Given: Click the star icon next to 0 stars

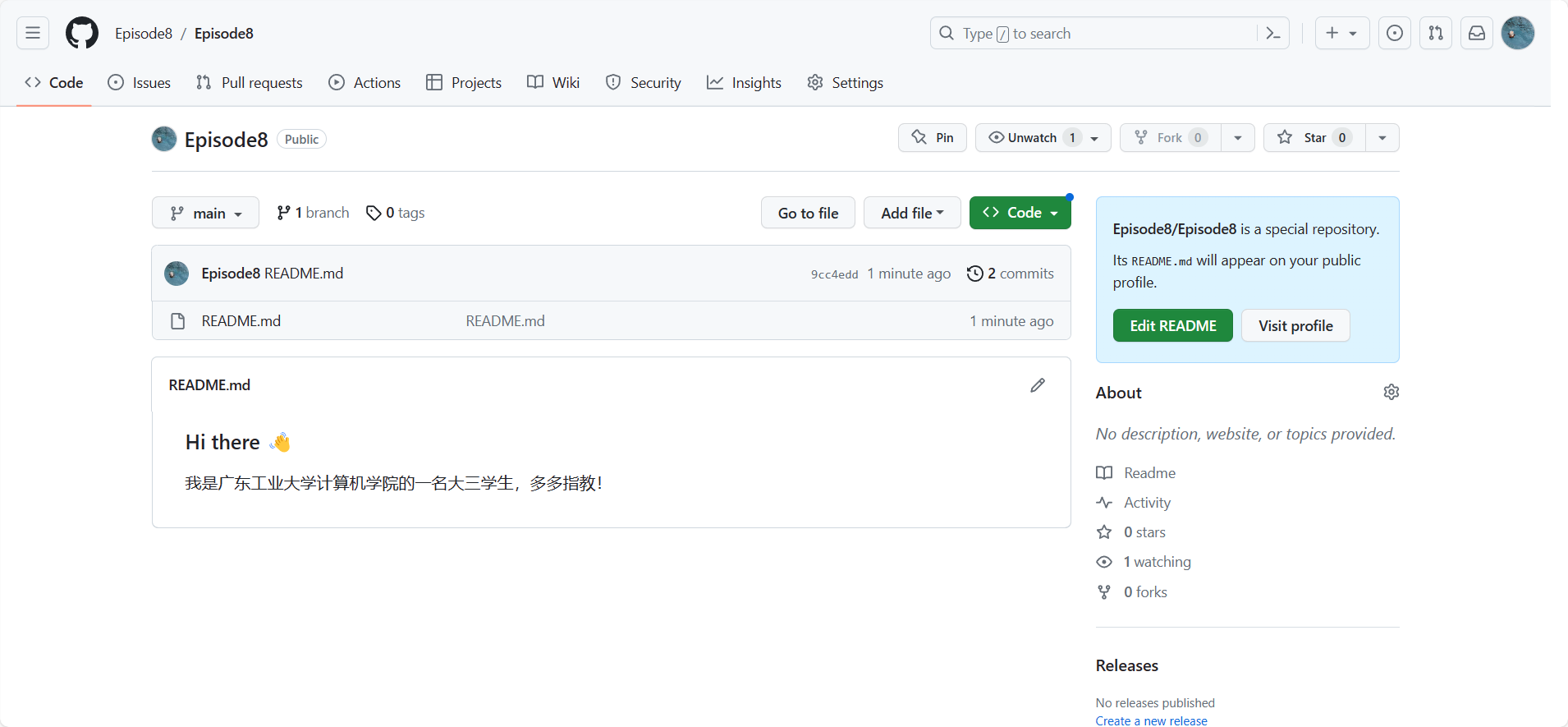Looking at the screenshot, I should click(x=1104, y=532).
